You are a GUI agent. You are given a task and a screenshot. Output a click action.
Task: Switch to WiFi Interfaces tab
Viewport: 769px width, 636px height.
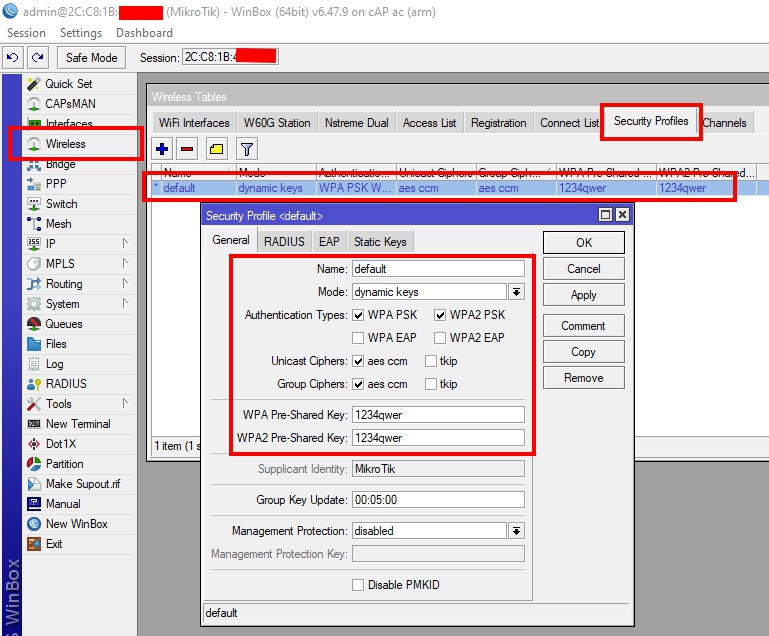194,123
